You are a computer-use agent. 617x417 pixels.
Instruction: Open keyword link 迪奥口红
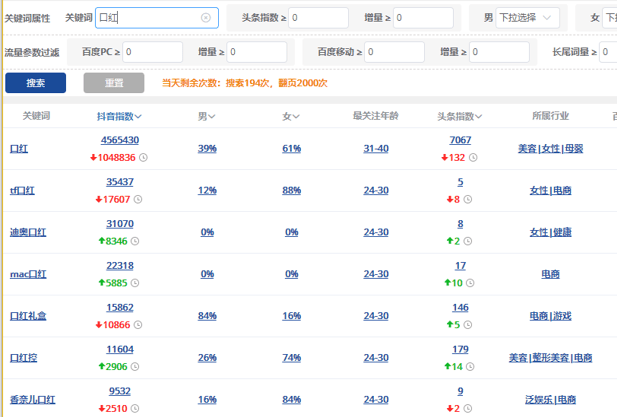click(28, 232)
